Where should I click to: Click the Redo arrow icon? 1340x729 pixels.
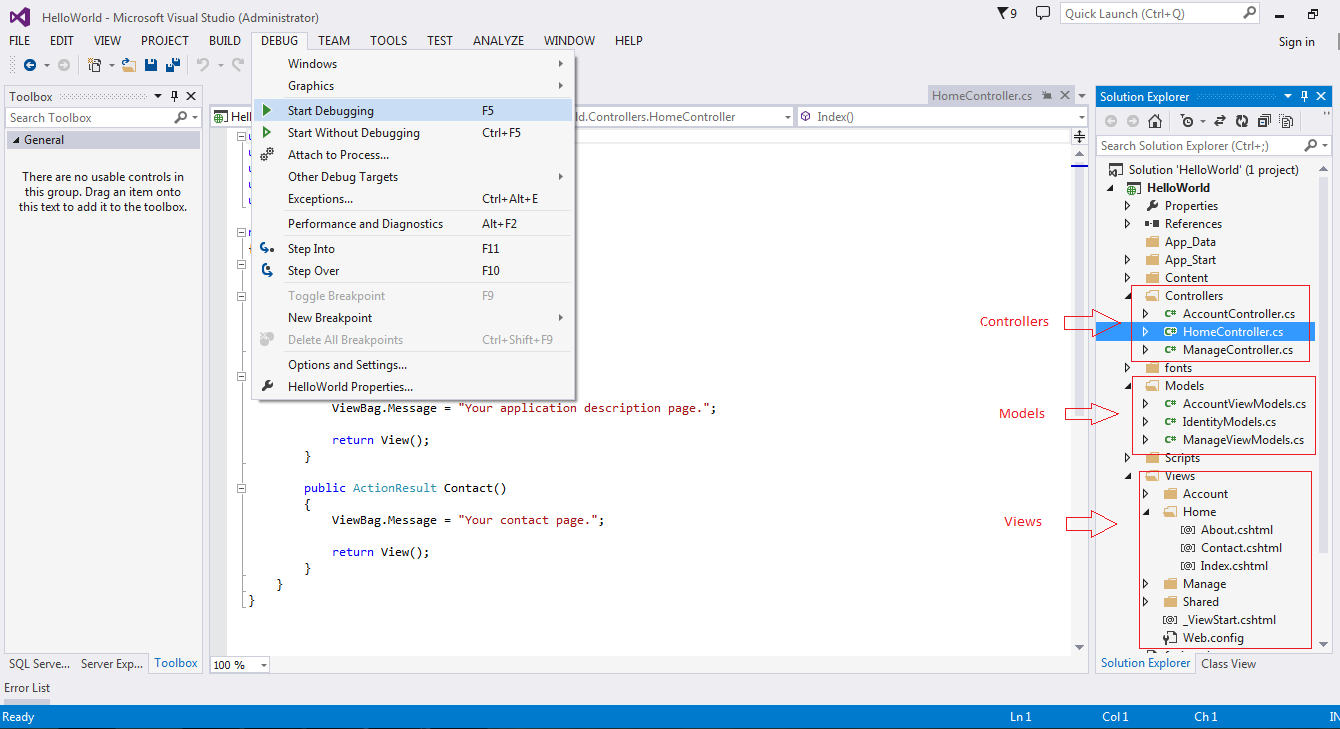(238, 65)
